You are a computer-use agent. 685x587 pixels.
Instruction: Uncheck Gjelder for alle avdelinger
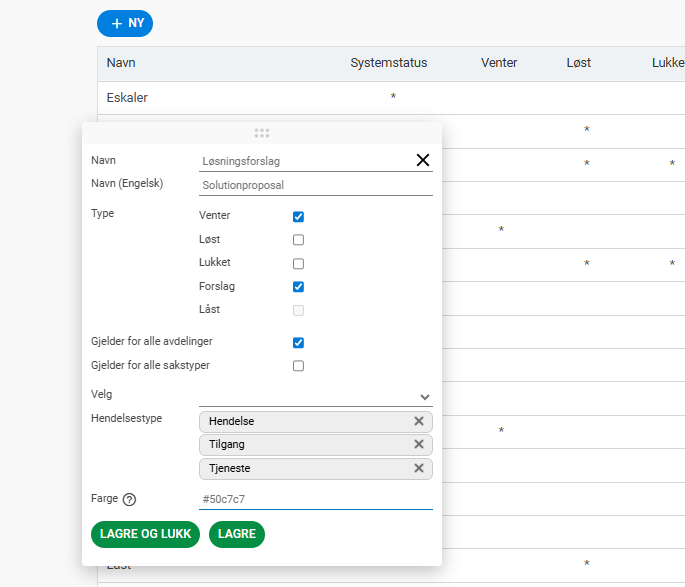pyautogui.click(x=298, y=342)
